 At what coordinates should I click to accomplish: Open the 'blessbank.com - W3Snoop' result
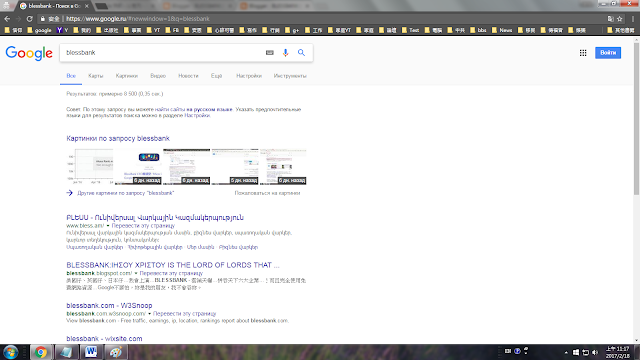click(x=109, y=305)
